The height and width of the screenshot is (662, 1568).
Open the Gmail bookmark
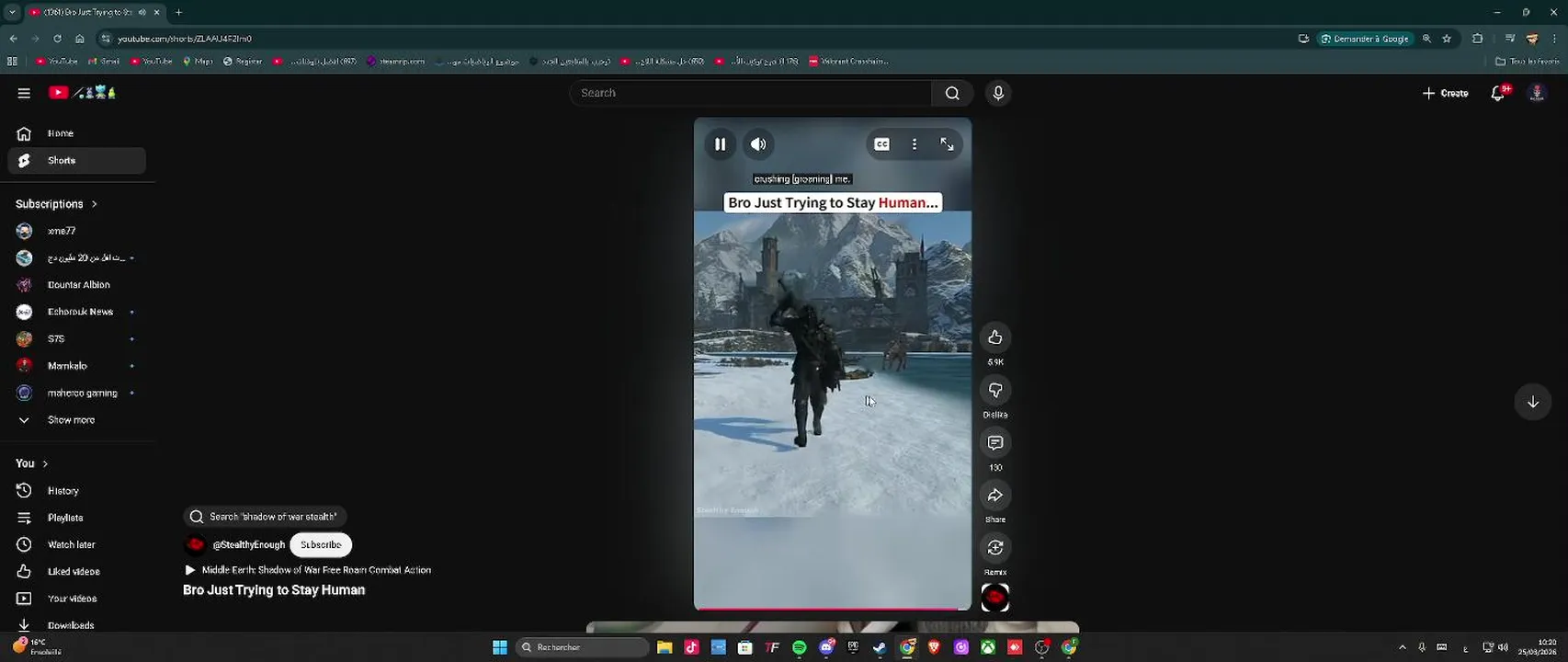104,62
